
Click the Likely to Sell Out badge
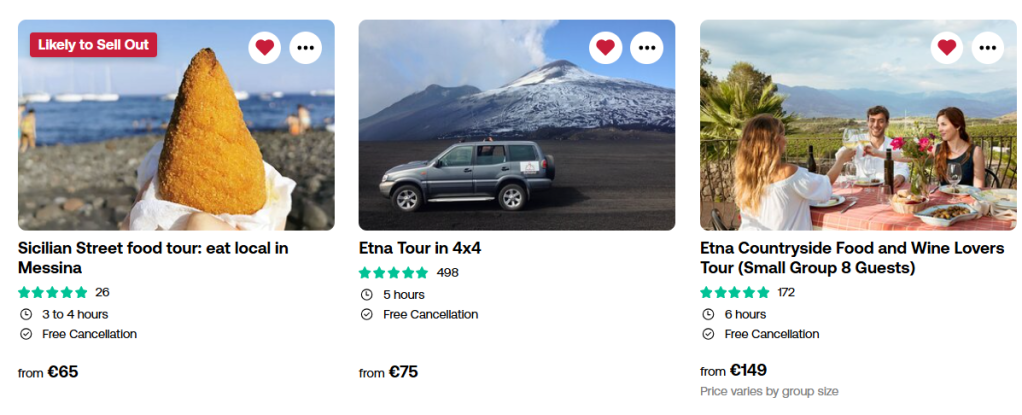(x=93, y=45)
